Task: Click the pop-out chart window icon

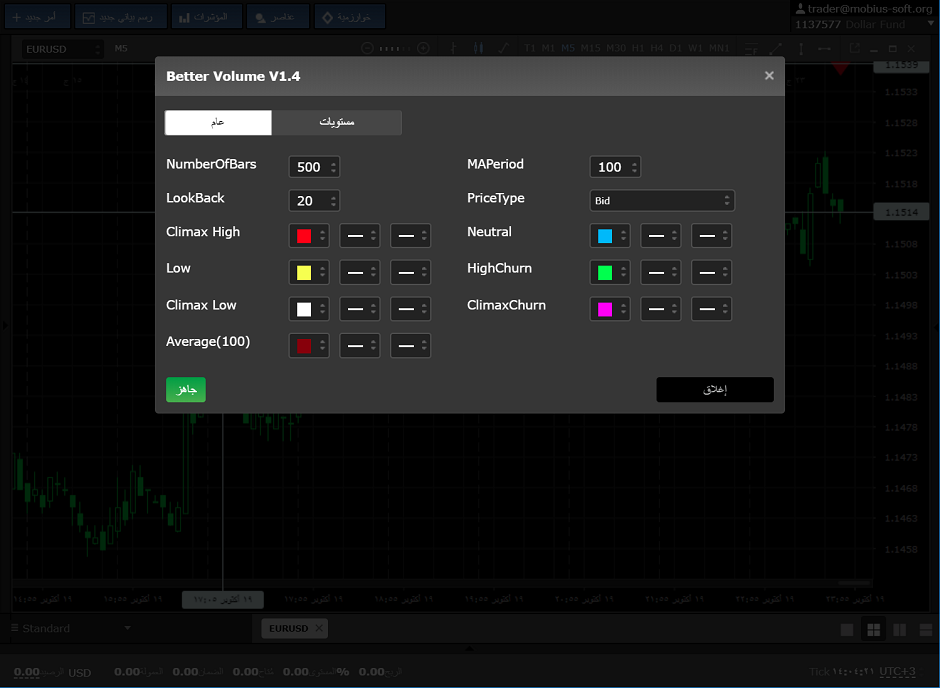Action: (x=855, y=48)
